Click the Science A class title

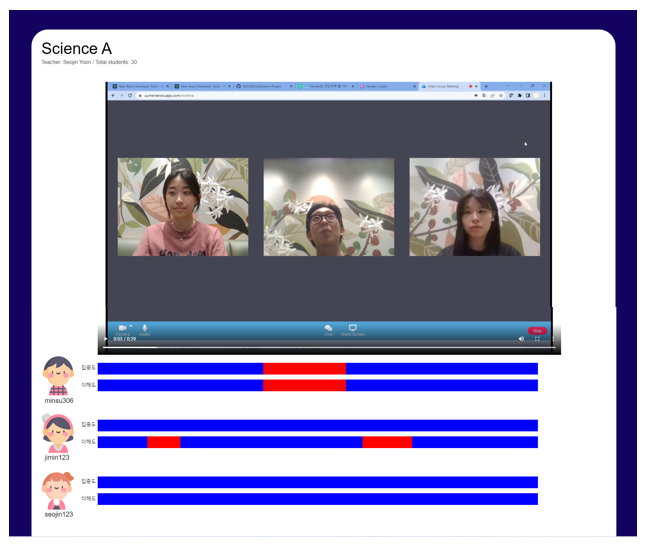pyautogui.click(x=77, y=48)
